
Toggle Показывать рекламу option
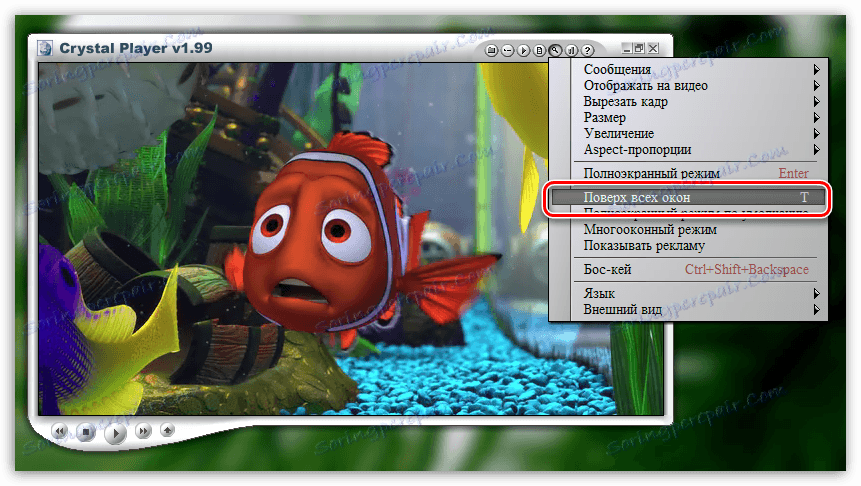point(701,245)
